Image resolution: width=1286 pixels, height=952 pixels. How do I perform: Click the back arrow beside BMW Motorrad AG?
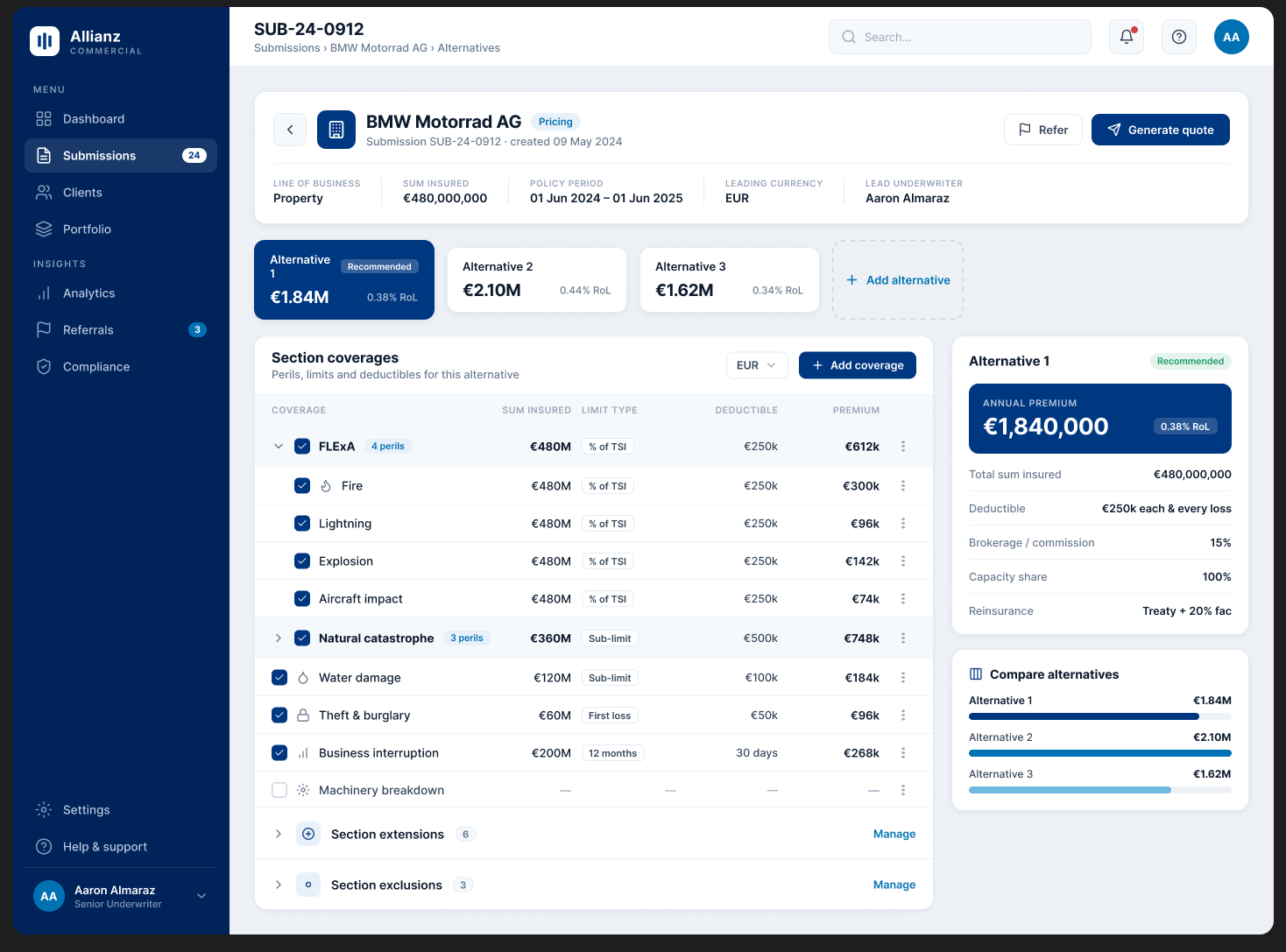290,130
